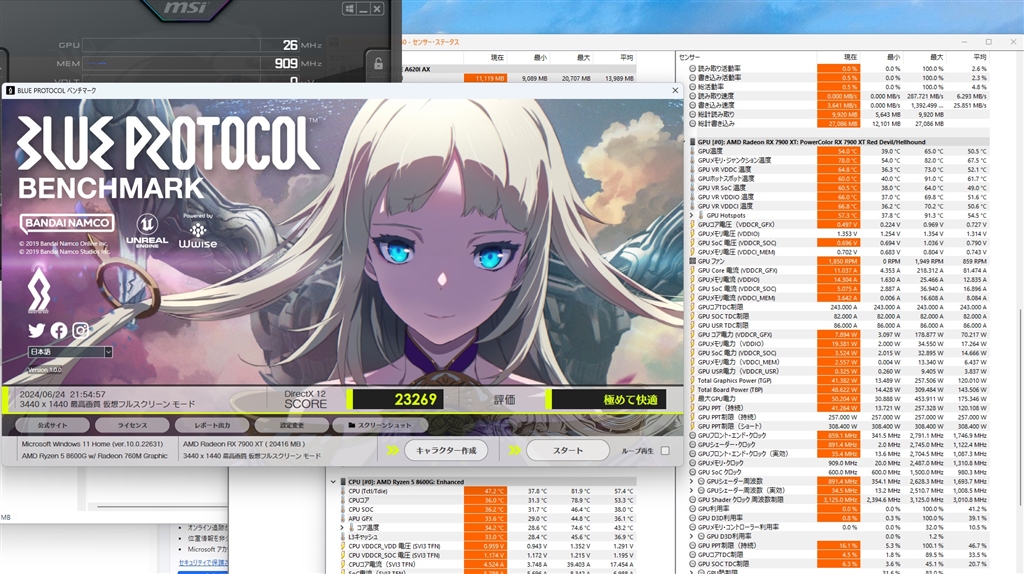This screenshot has width=1024, height=574.
Task: Click the chip icon beside CPU [#0] header
Action: (x=343, y=482)
